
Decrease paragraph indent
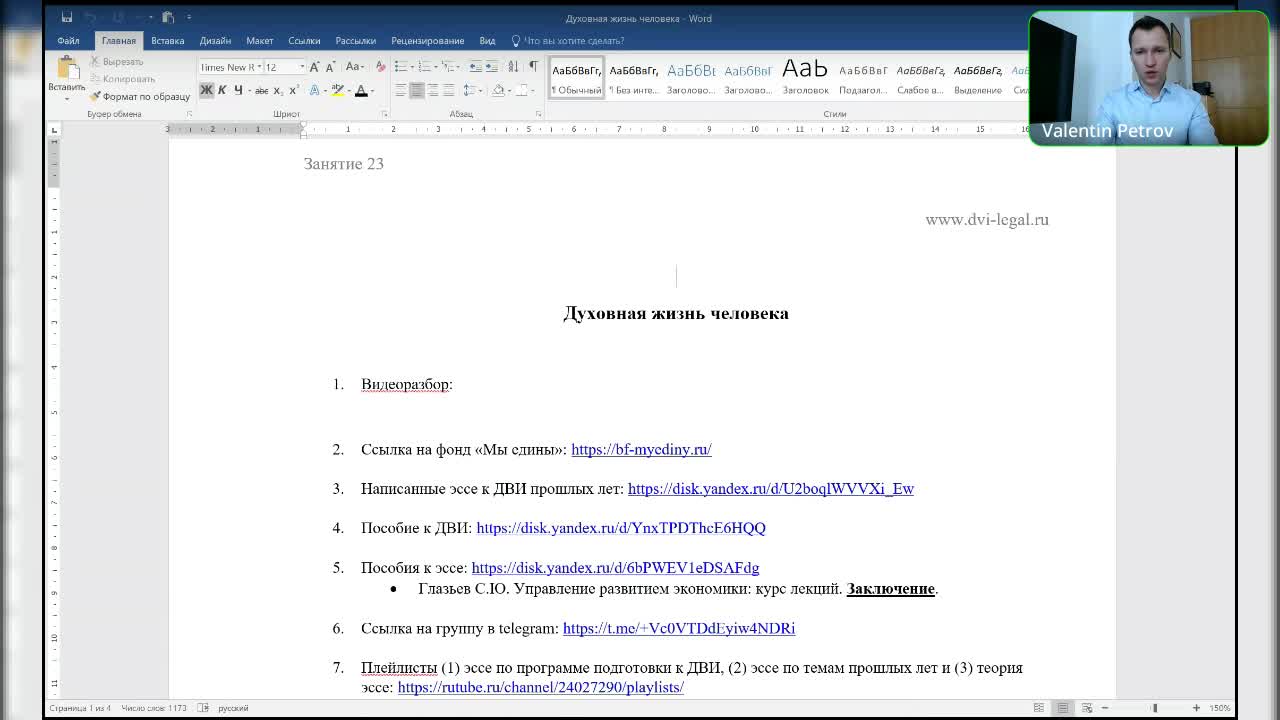pyautogui.click(x=476, y=67)
